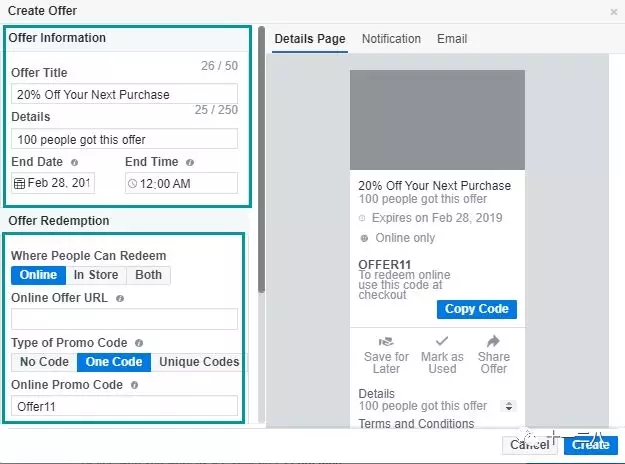The height and width of the screenshot is (464, 625).
Task: Click the End Time field
Action: pyautogui.click(x=181, y=183)
